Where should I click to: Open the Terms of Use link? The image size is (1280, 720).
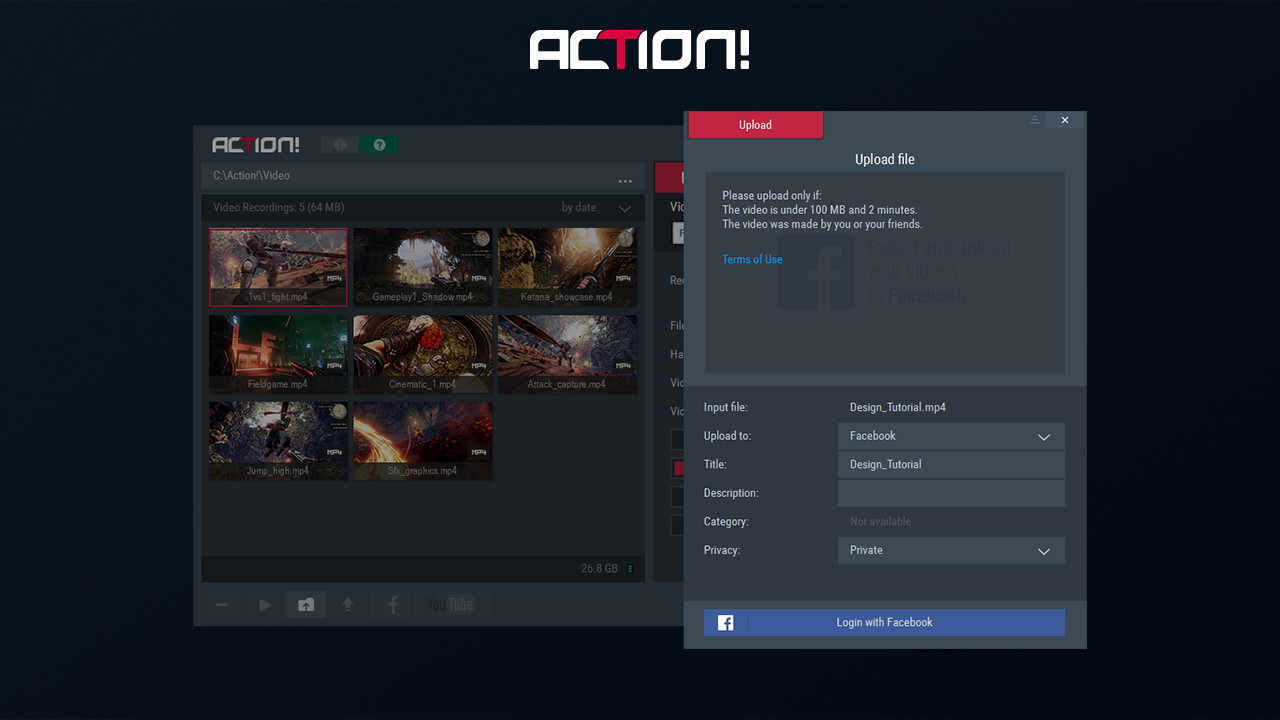point(751,259)
